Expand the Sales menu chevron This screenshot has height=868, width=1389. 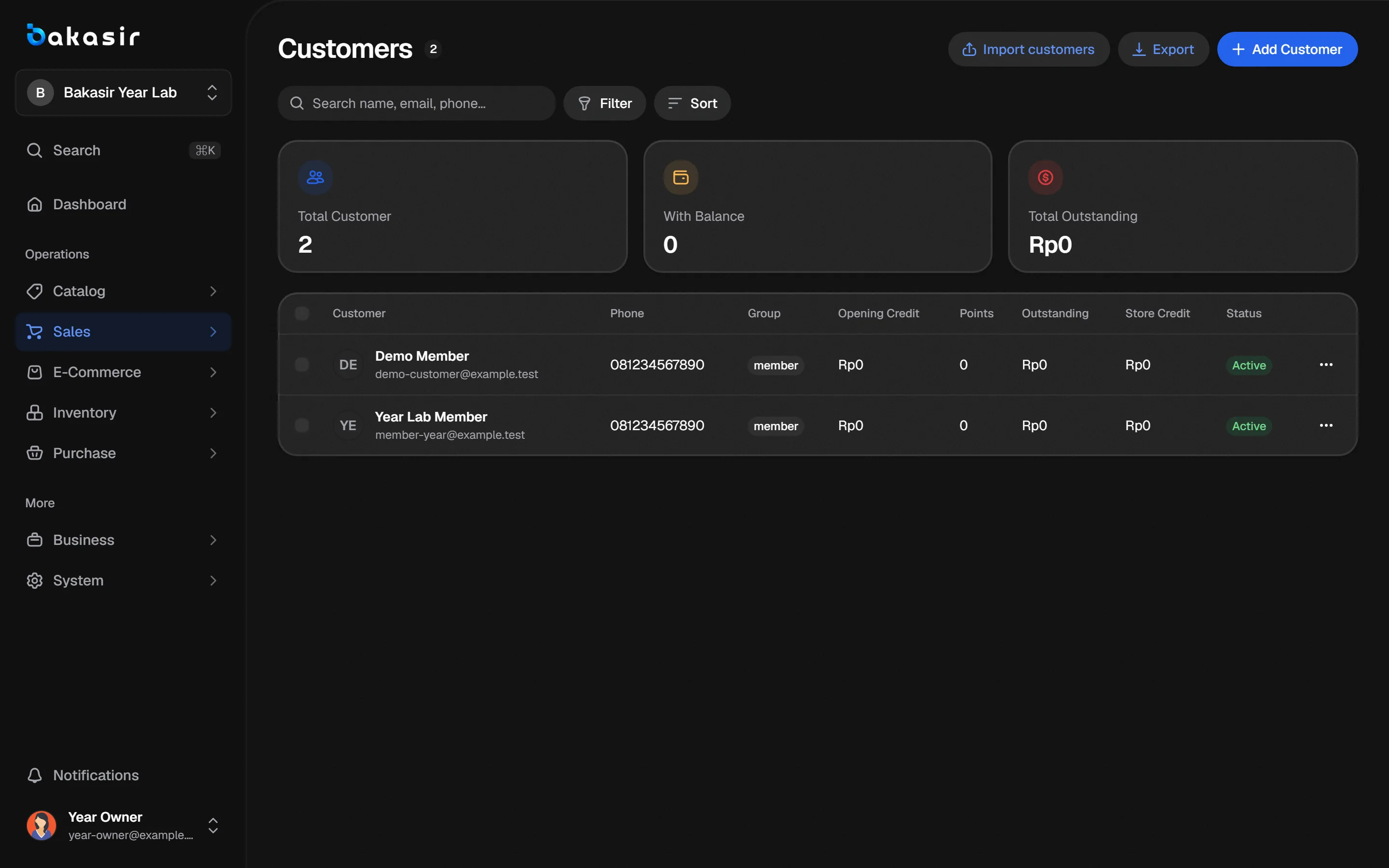coord(213,332)
